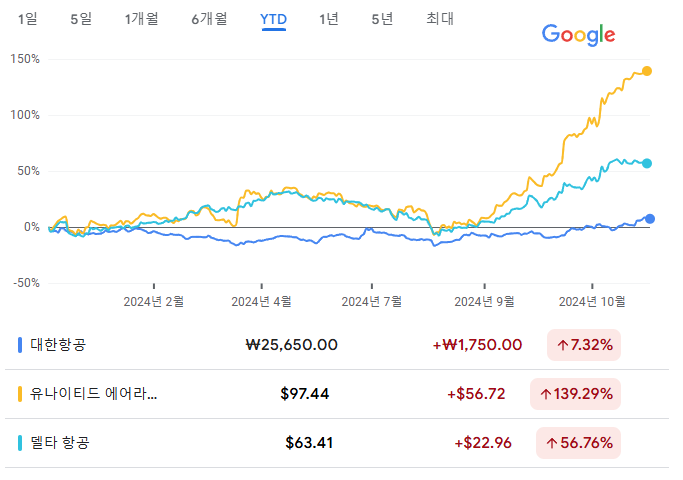683x480 pixels.
Task: Click the orange 유나이티드 color marker
Action: pos(20,394)
